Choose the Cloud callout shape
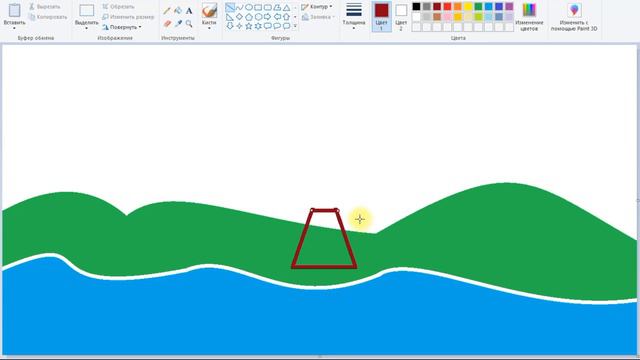The image size is (640, 360). pyautogui.click(x=287, y=26)
